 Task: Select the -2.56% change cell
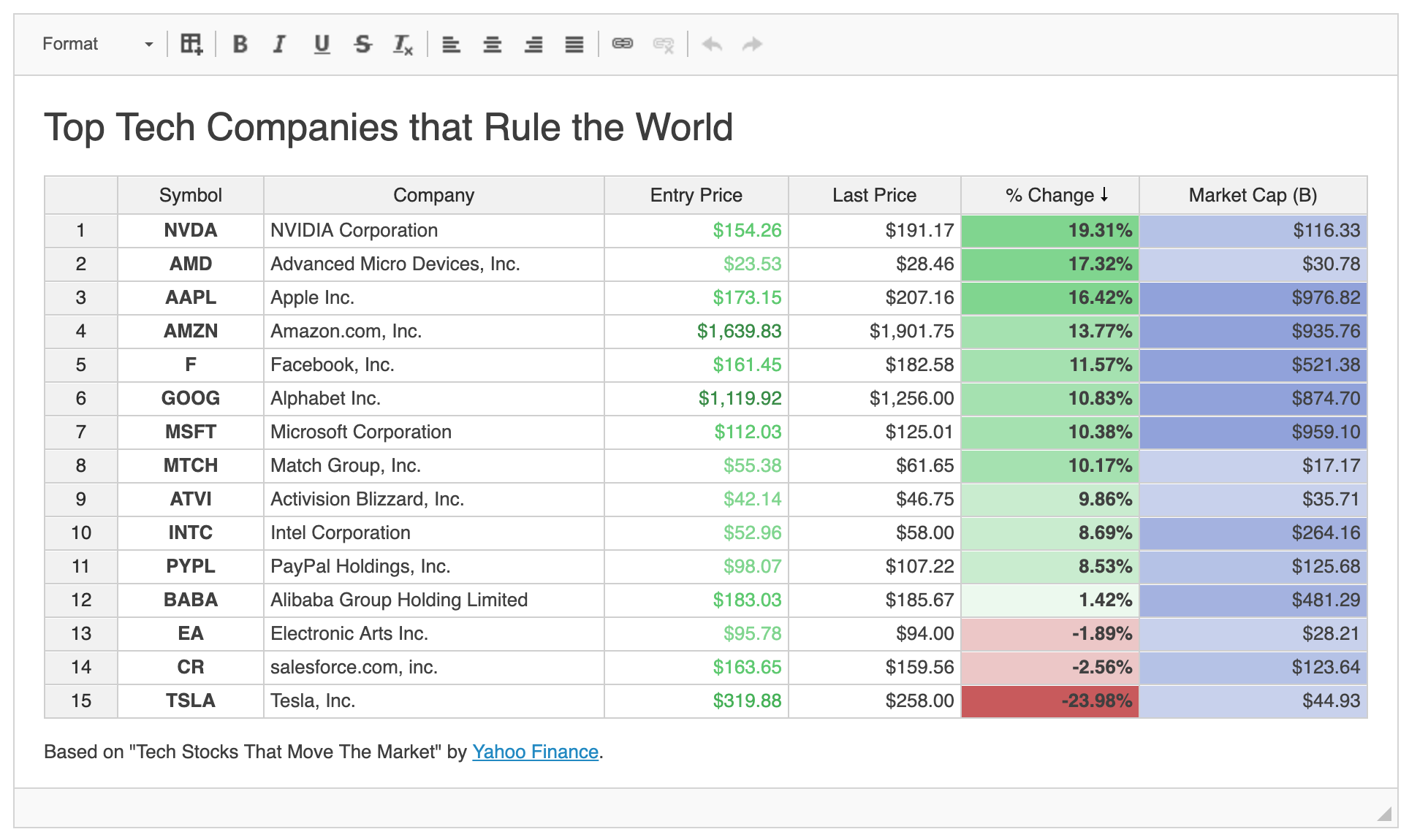click(1050, 667)
